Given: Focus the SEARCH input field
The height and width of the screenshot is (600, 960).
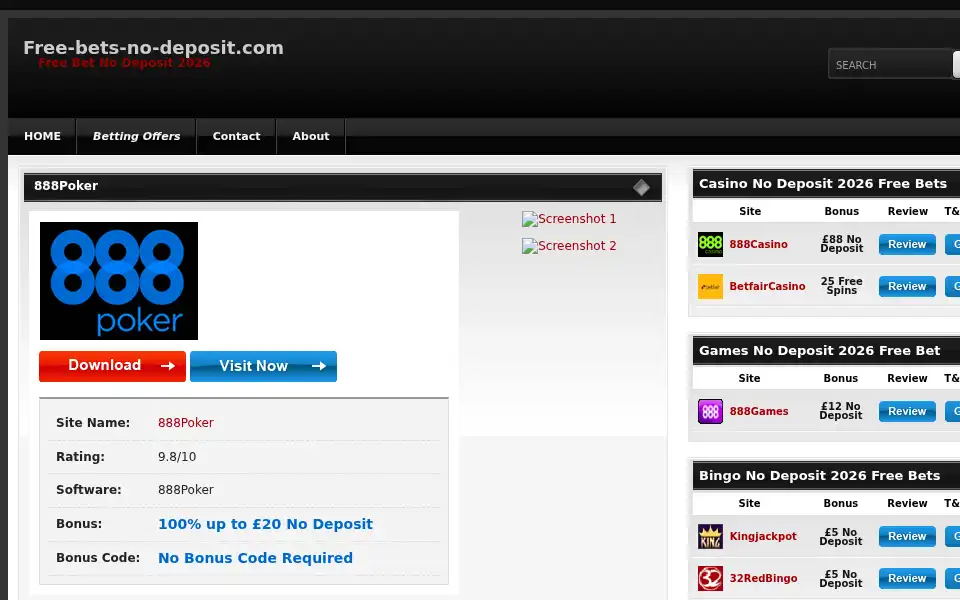Looking at the screenshot, I should coord(891,64).
